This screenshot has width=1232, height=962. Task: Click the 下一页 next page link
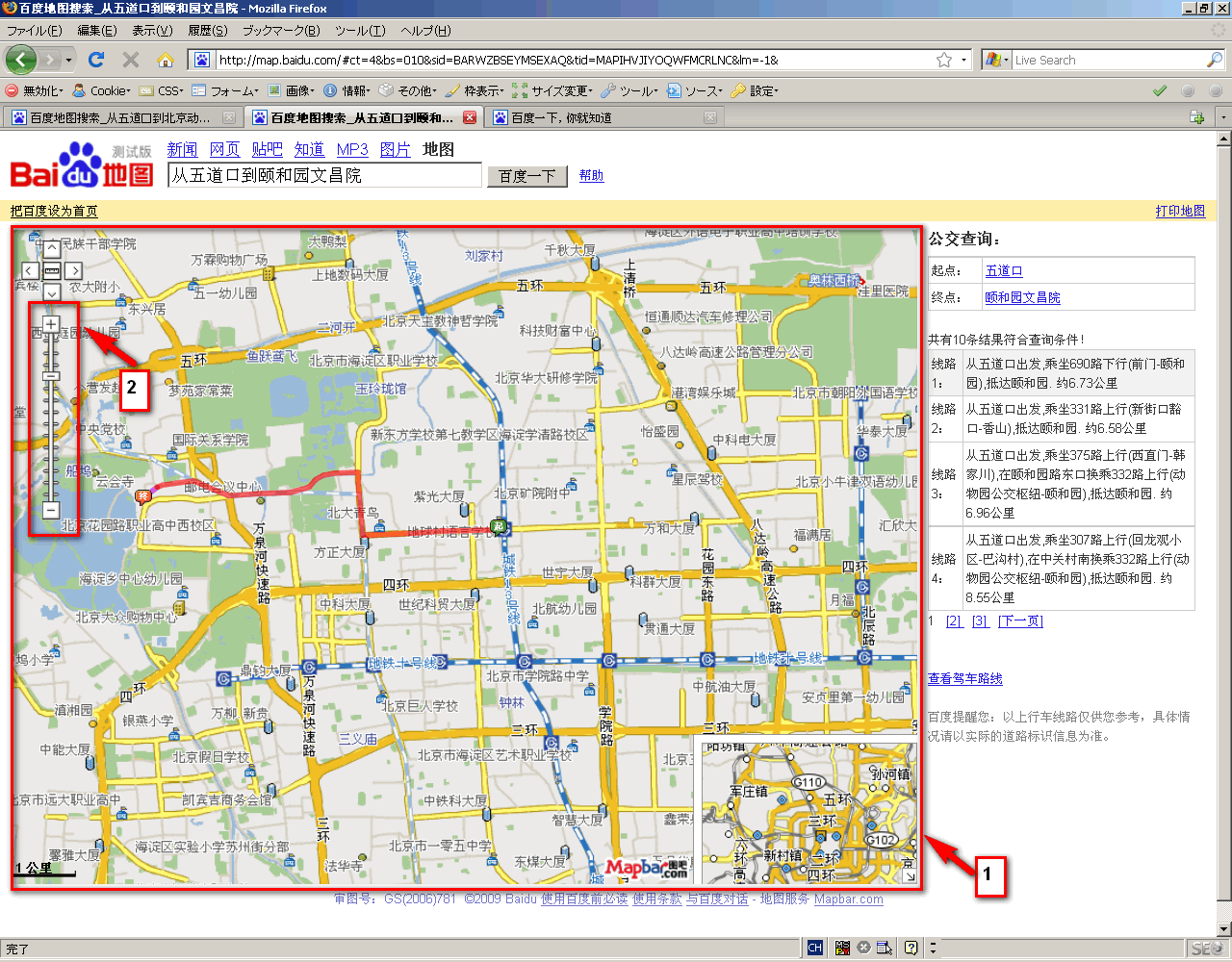pyautogui.click(x=1020, y=621)
